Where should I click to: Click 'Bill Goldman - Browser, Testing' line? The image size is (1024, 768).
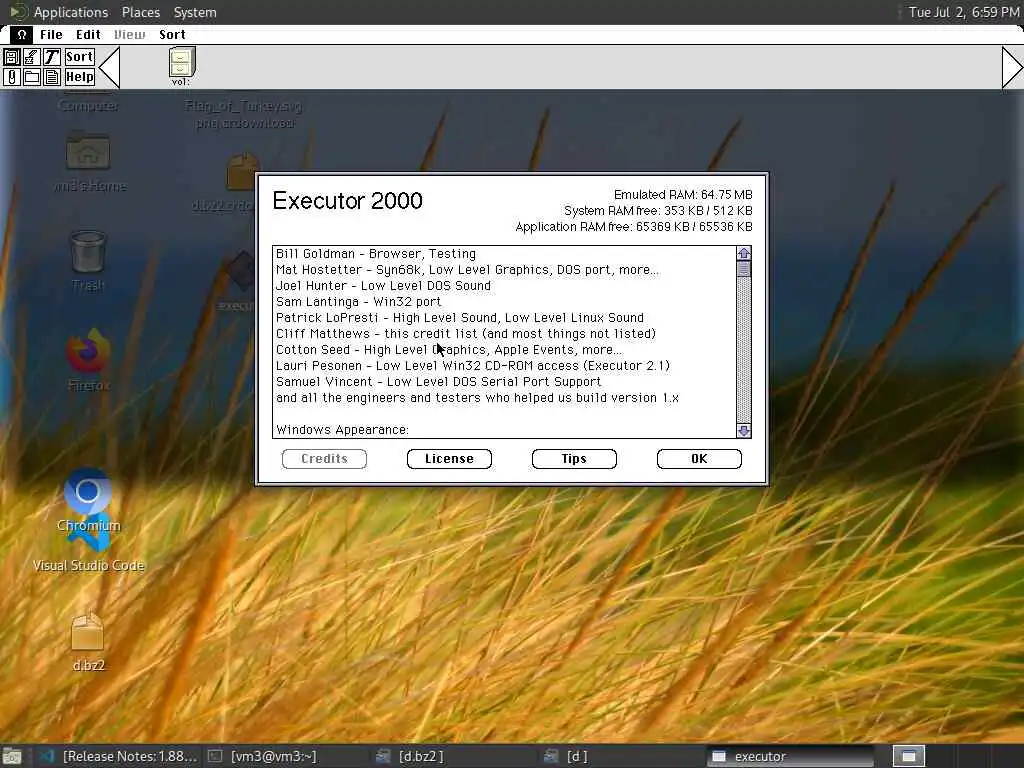pyautogui.click(x=376, y=253)
